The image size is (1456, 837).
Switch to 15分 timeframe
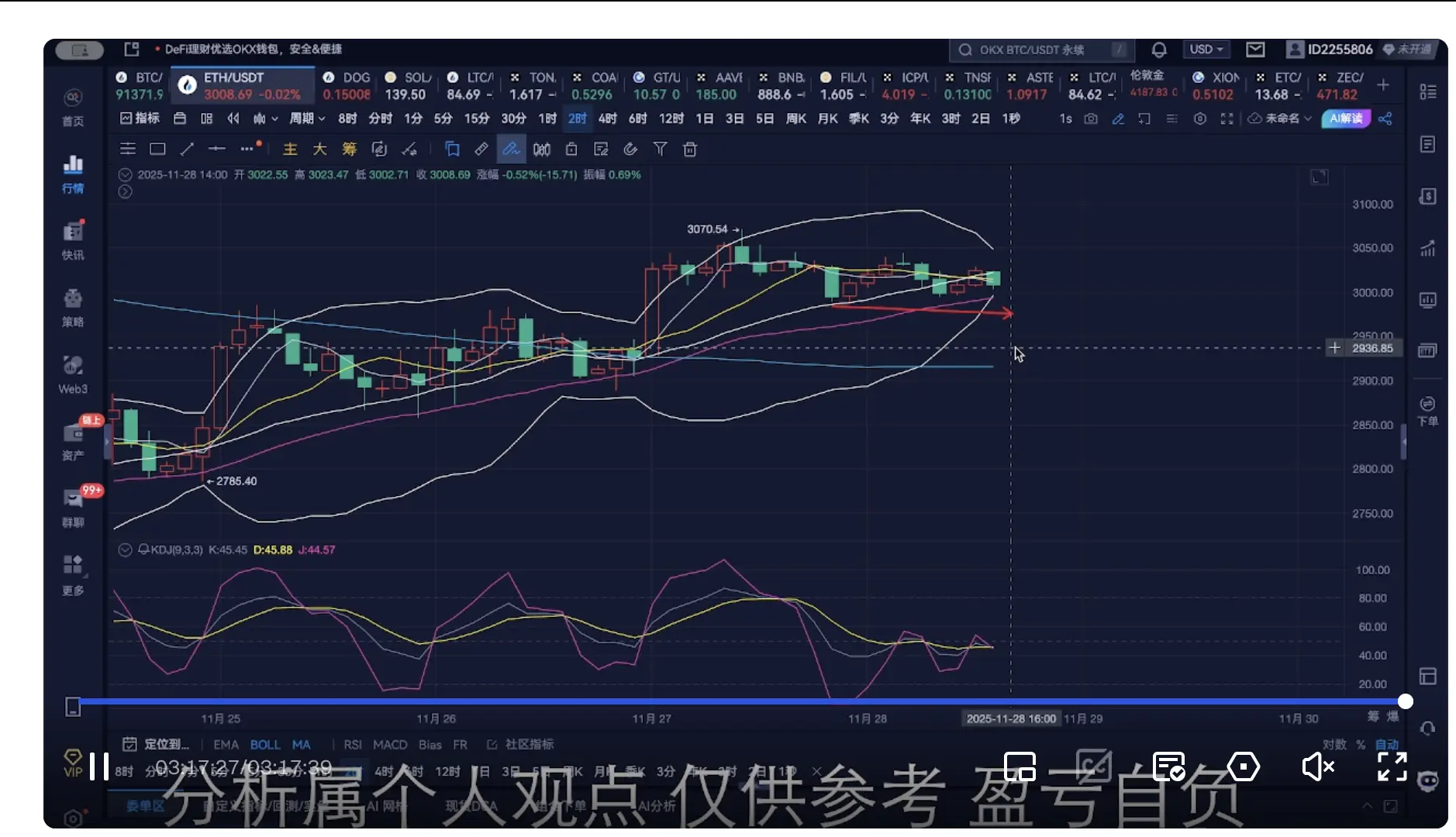(x=477, y=119)
